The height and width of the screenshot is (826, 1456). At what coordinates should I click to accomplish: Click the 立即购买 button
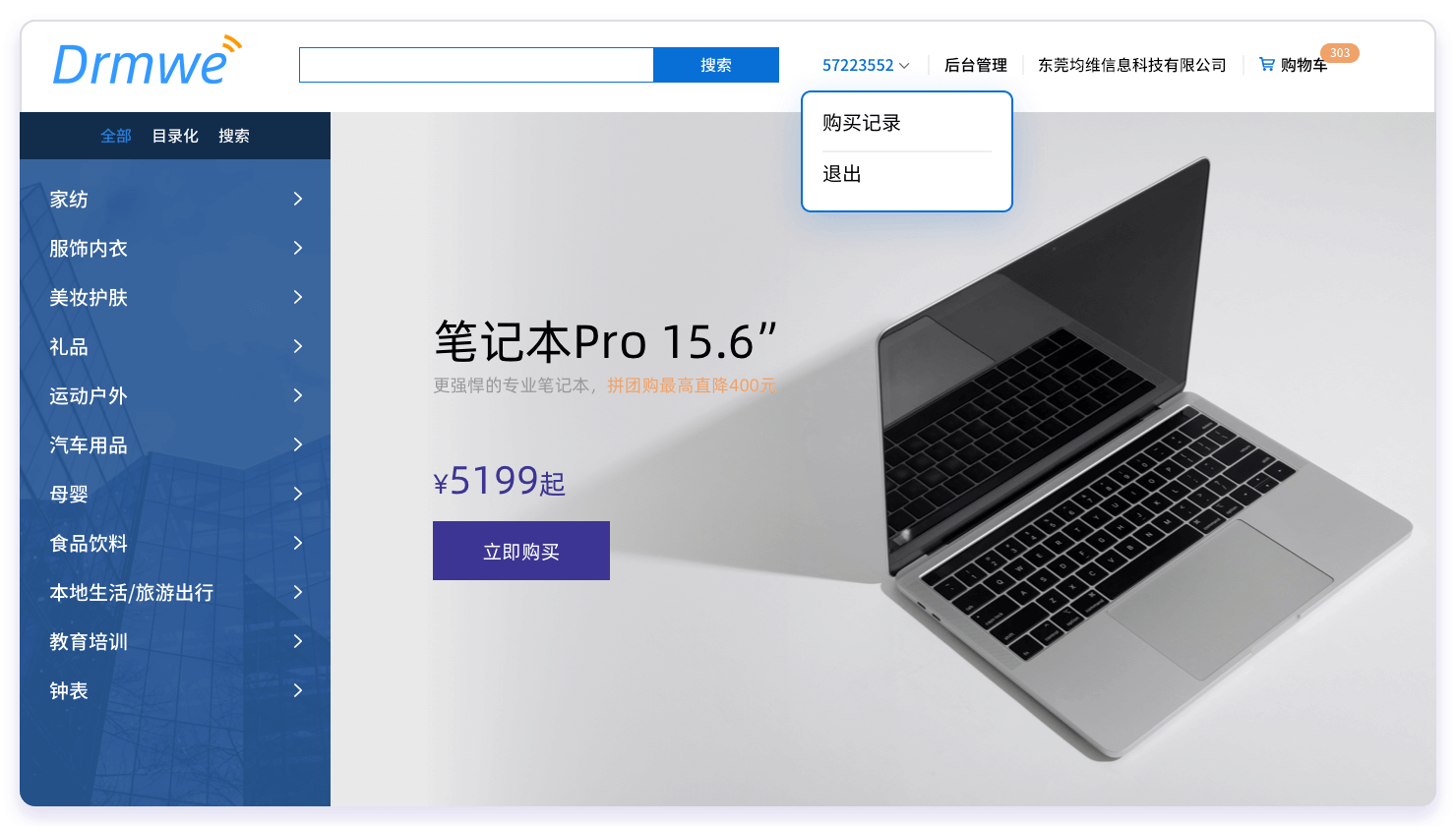[521, 551]
